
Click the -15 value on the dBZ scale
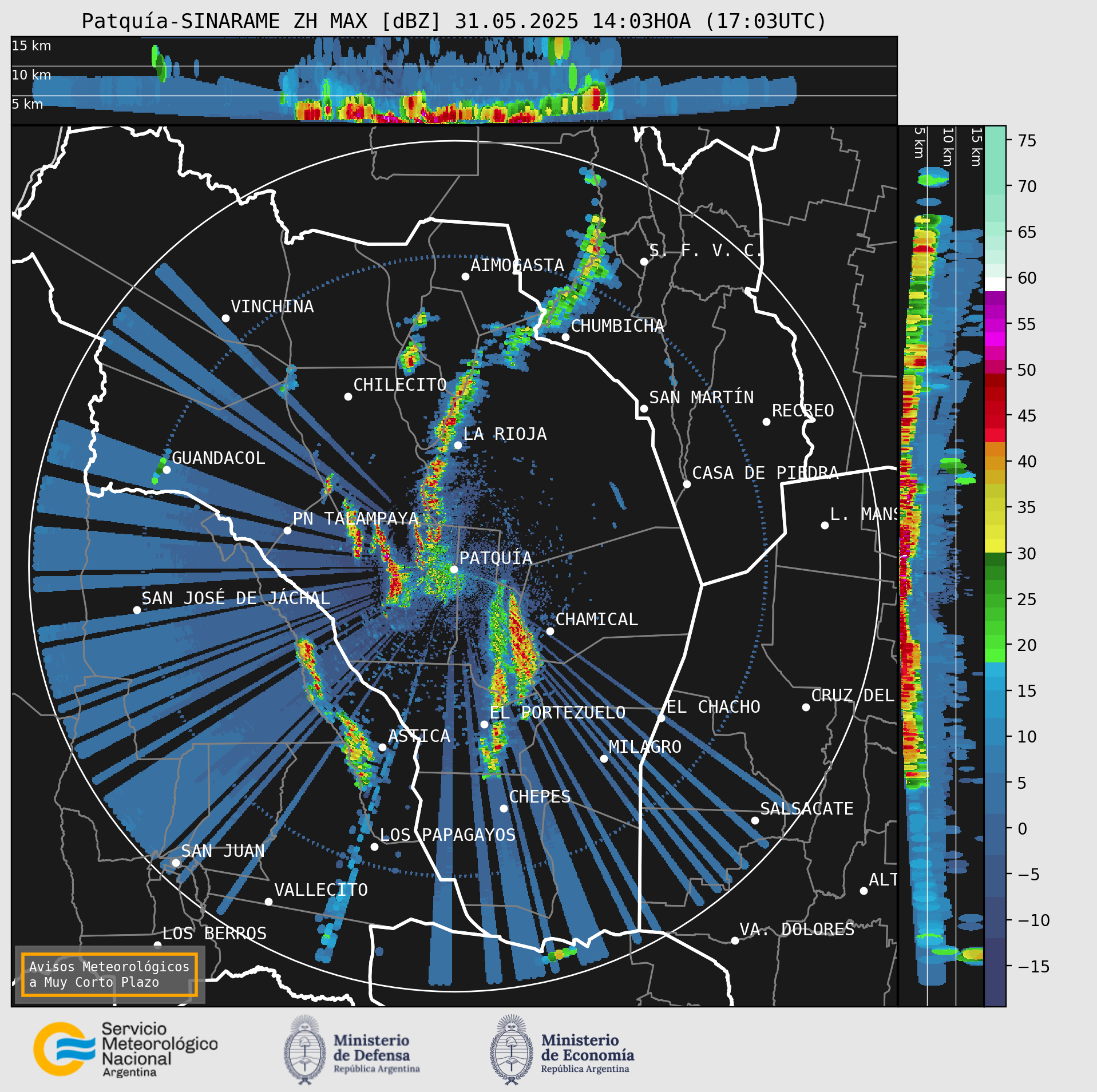point(1033,966)
